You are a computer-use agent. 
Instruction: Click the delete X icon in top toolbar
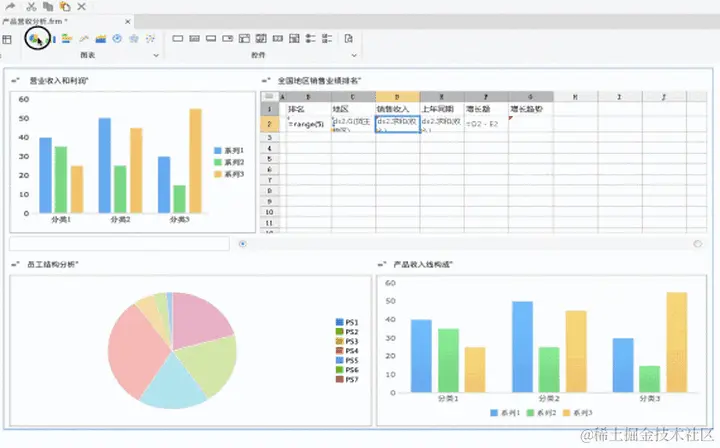pyautogui.click(x=81, y=6)
